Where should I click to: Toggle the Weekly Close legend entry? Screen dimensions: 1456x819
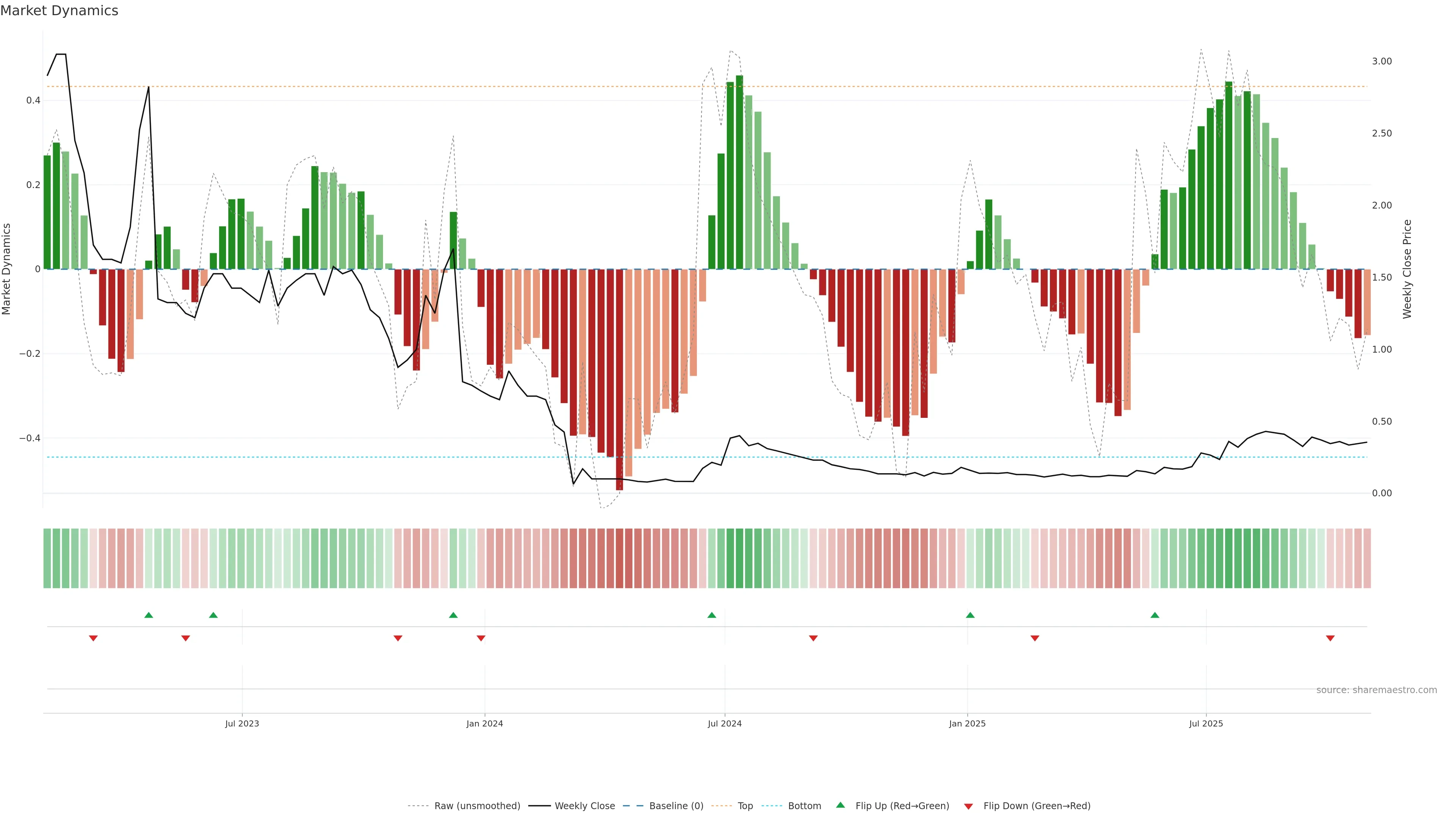584,806
